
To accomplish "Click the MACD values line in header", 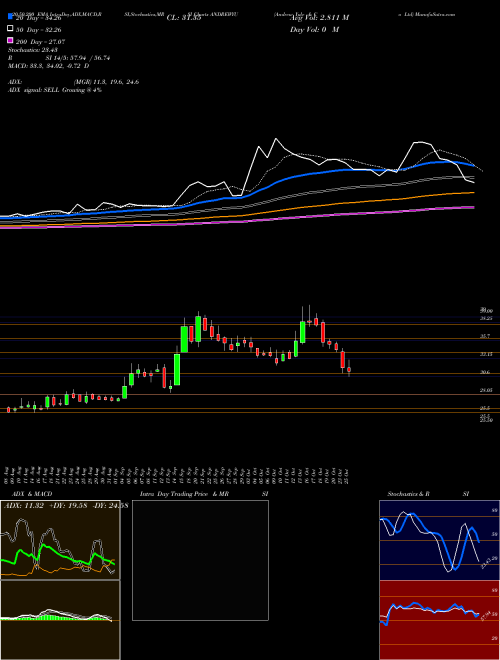I will click(49, 66).
